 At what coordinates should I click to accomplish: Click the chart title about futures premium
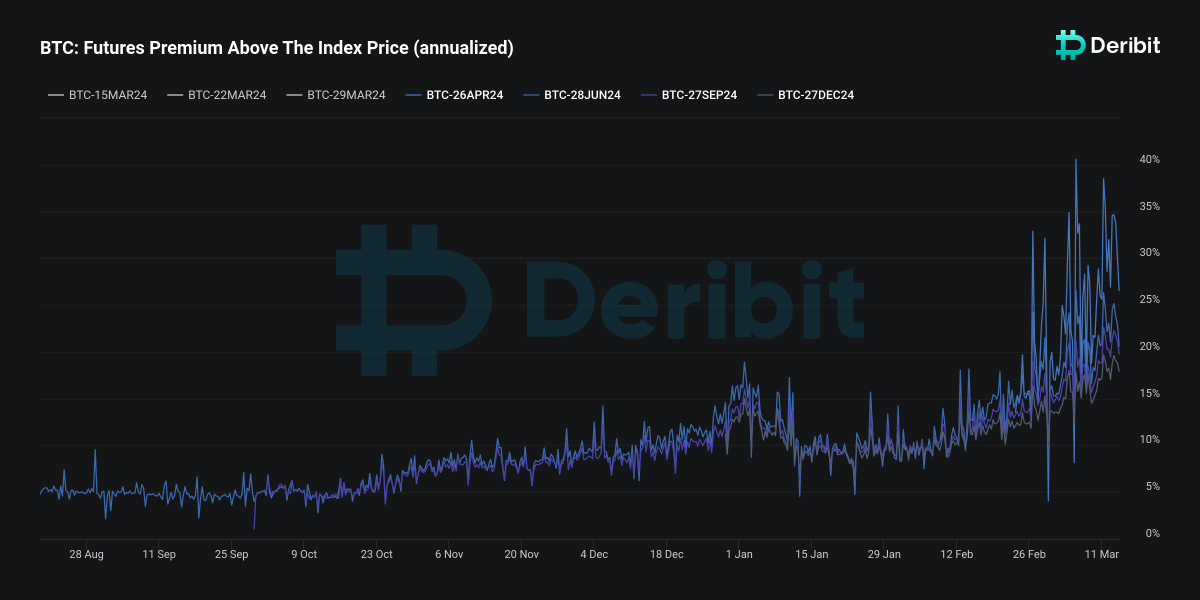click(277, 48)
